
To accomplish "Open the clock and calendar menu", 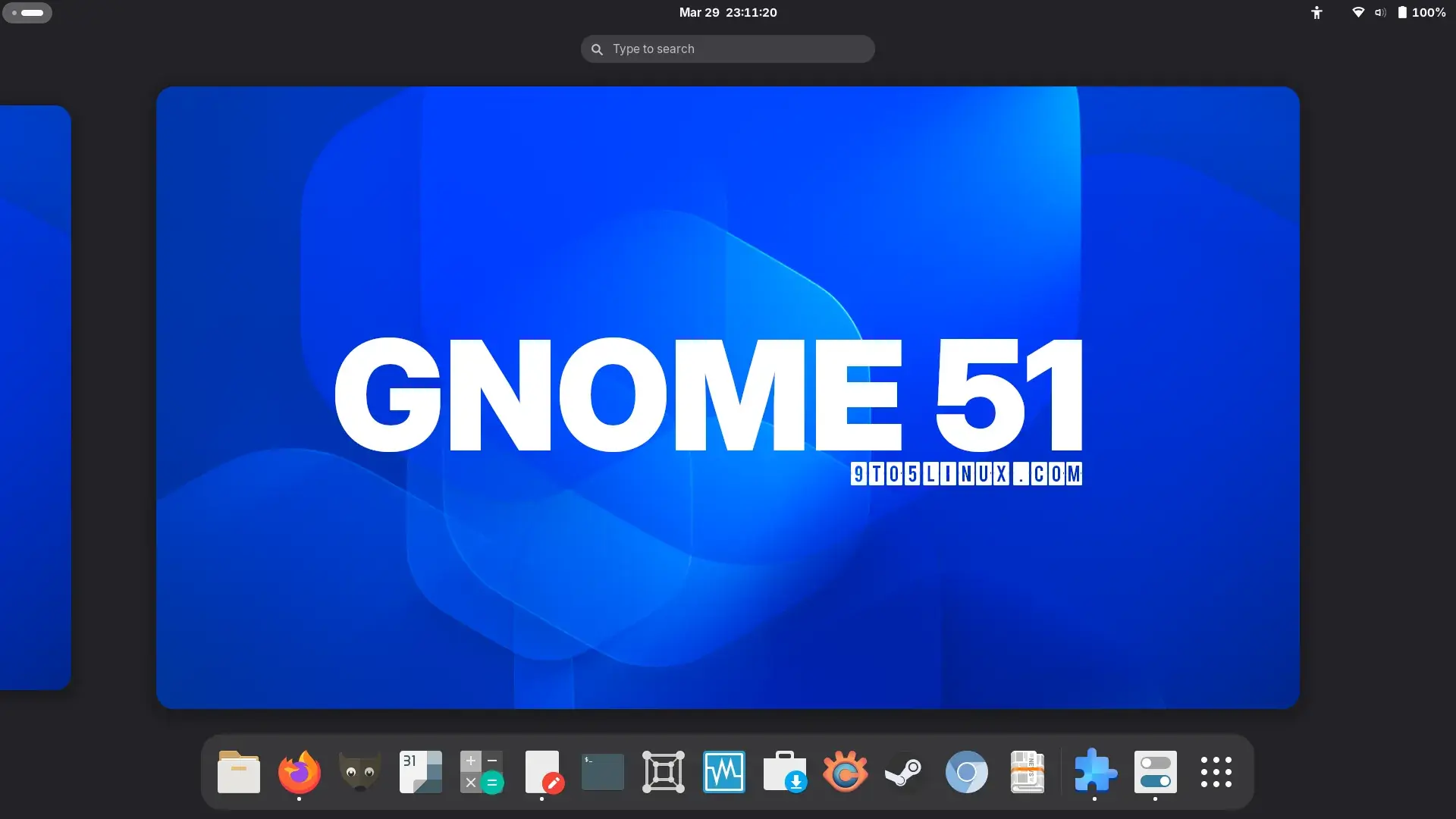I will coord(728,12).
